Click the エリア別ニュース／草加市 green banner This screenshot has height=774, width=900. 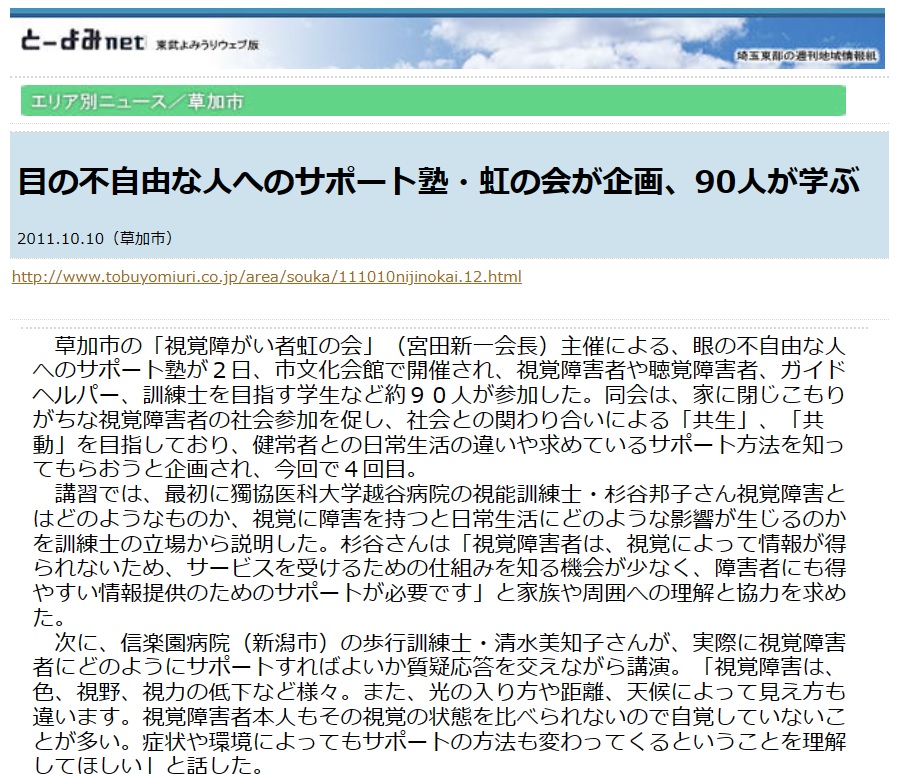[433, 101]
